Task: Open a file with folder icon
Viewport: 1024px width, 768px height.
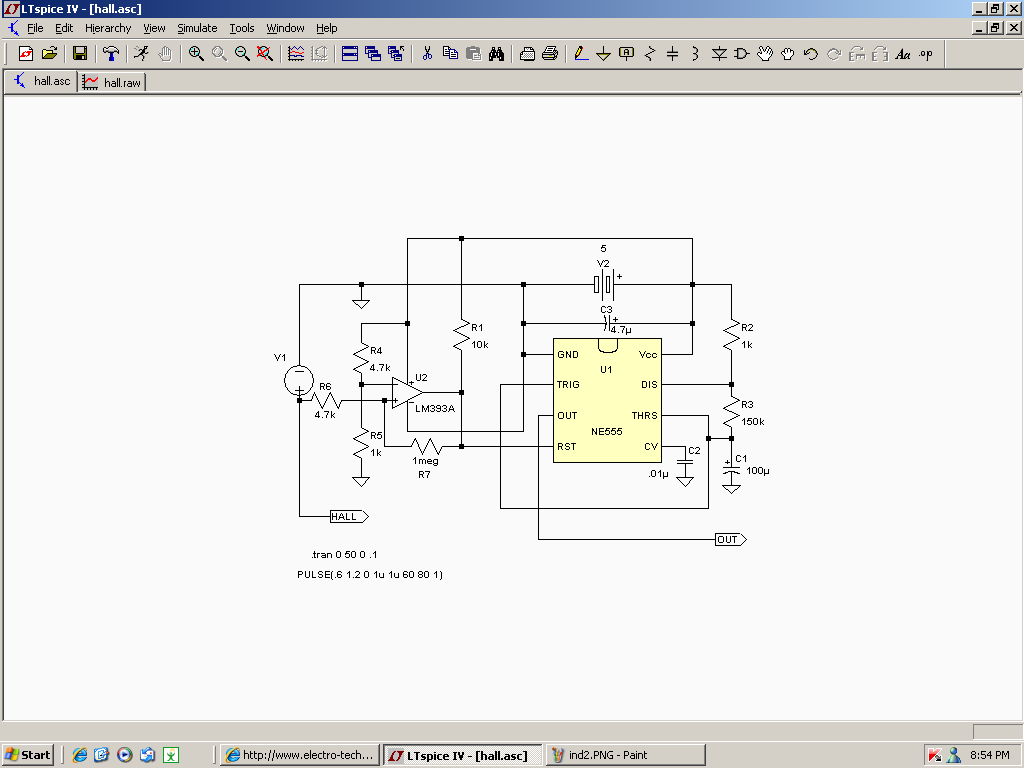Action: pyautogui.click(x=50, y=54)
